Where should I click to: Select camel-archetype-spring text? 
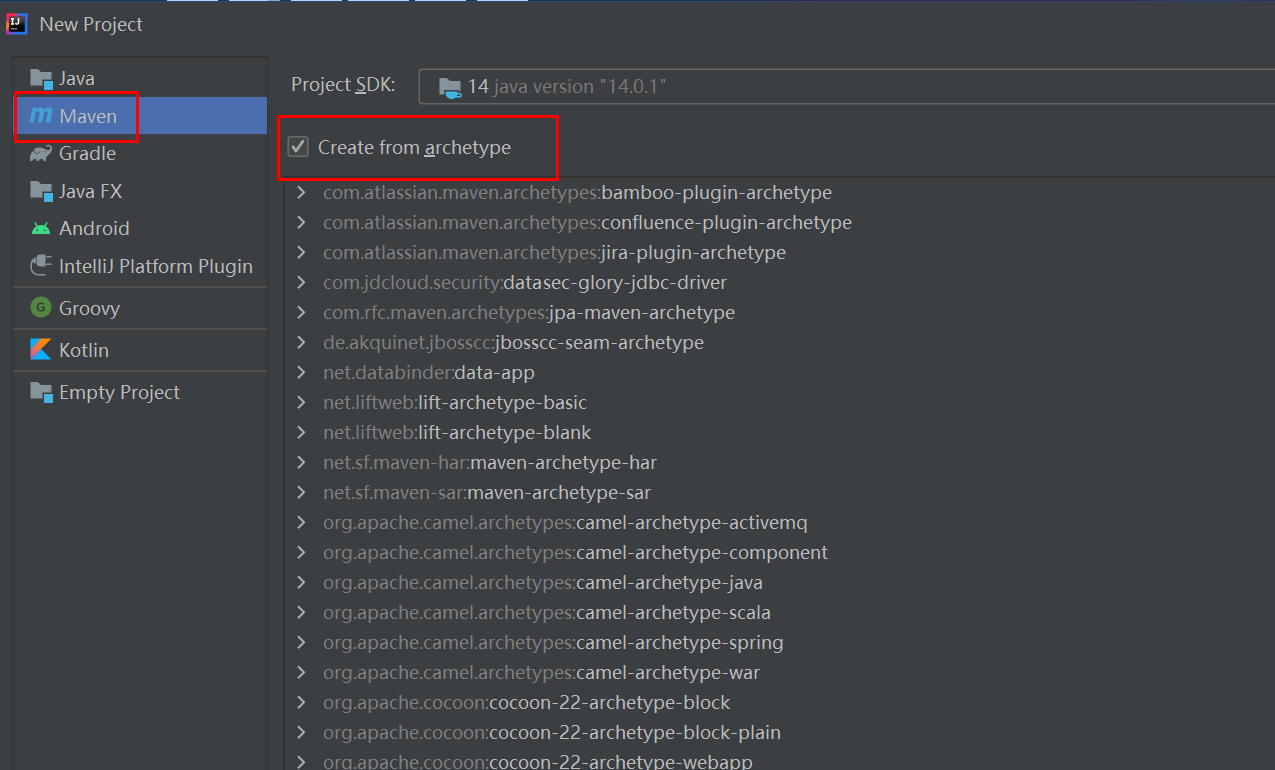click(553, 643)
